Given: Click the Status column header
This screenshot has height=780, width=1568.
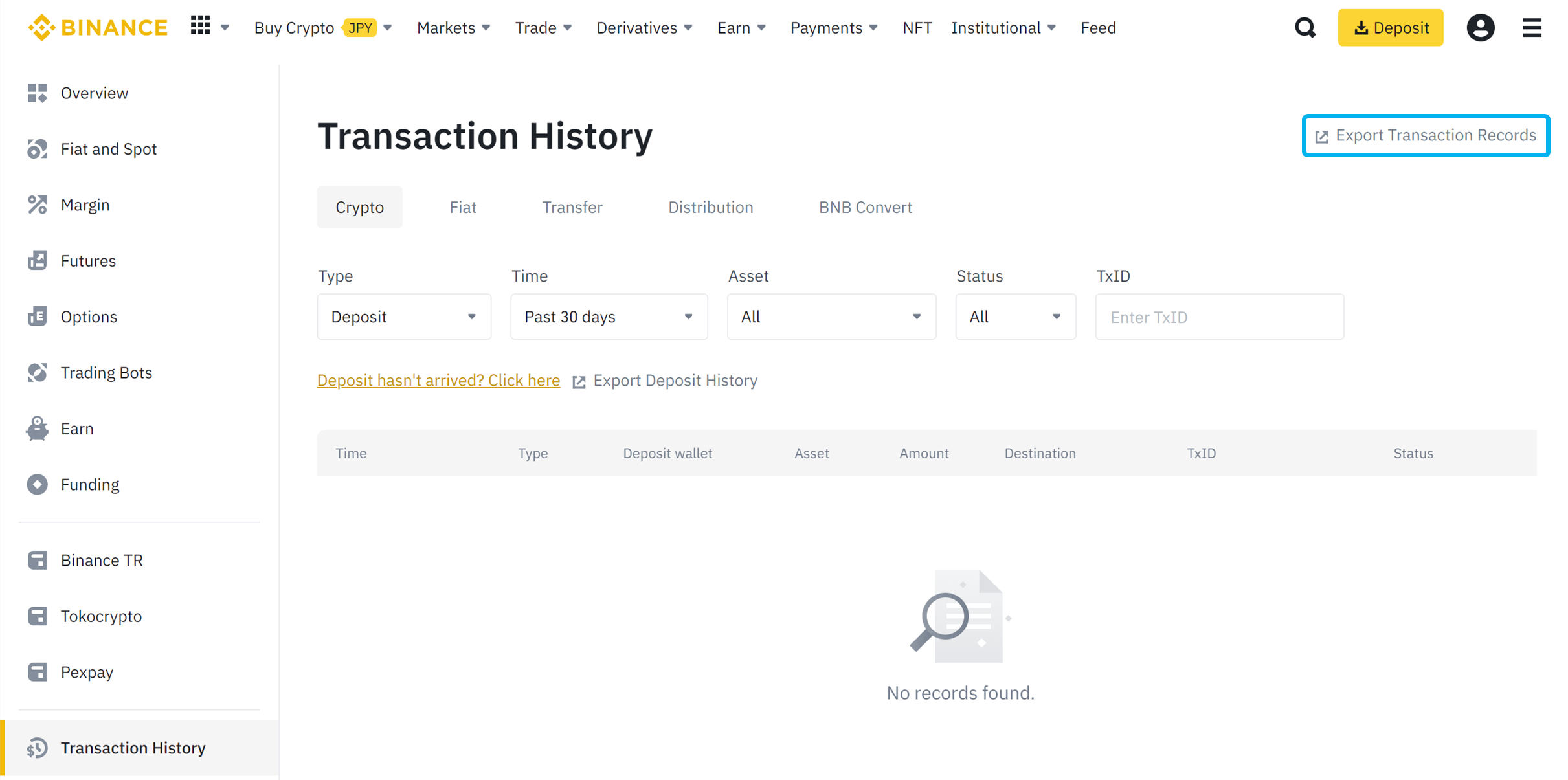Looking at the screenshot, I should coord(1413,453).
